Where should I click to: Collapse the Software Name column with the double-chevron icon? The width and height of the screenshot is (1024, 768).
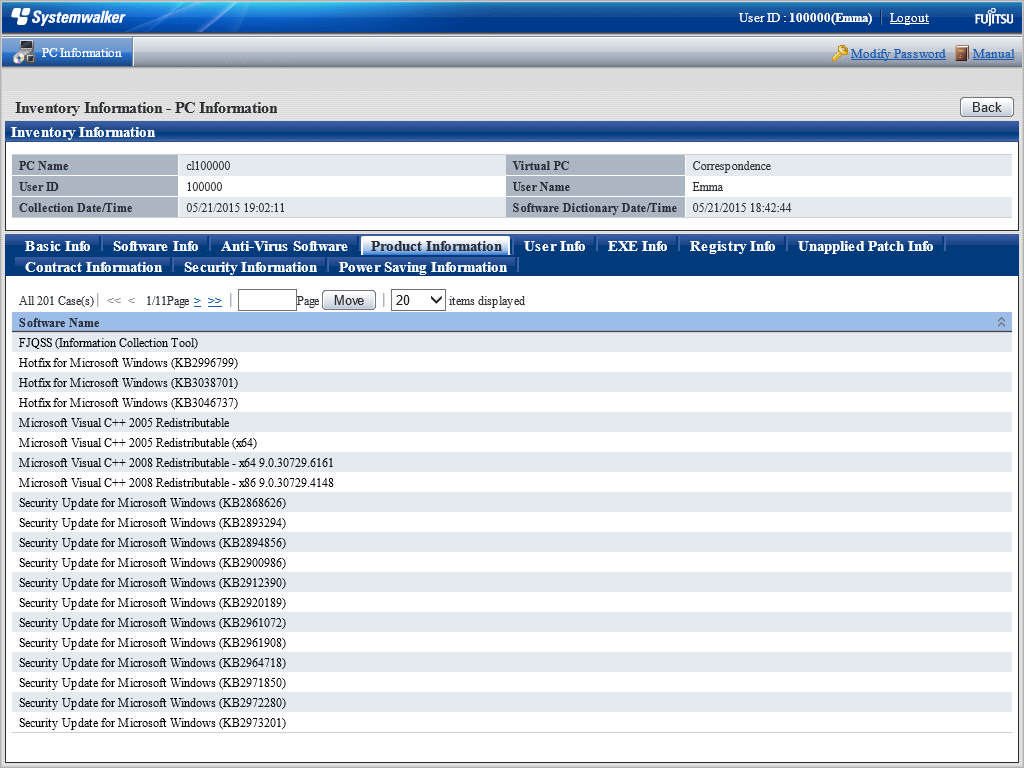1001,322
